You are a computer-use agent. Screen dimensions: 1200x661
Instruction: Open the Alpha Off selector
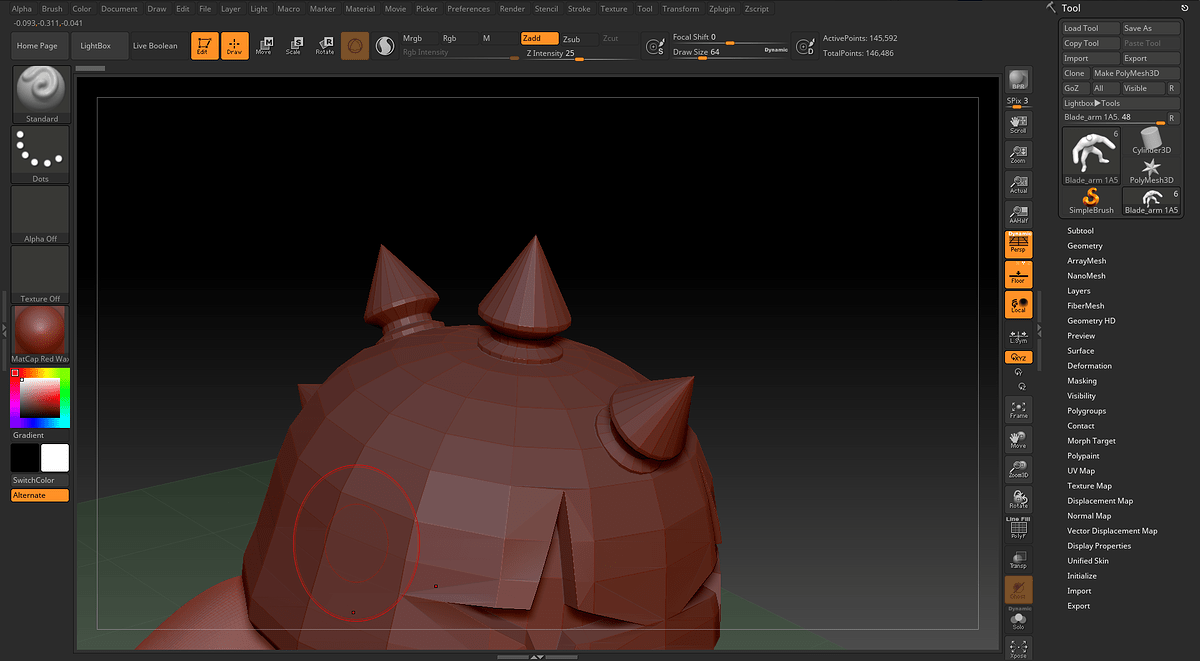coord(41,215)
